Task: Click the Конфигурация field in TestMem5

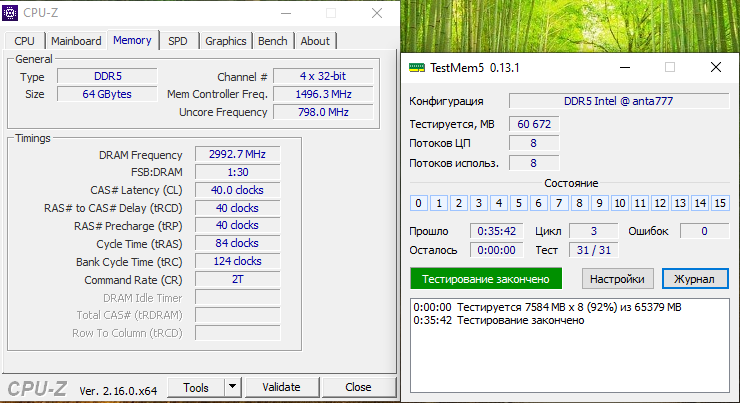Action: [x=618, y=101]
